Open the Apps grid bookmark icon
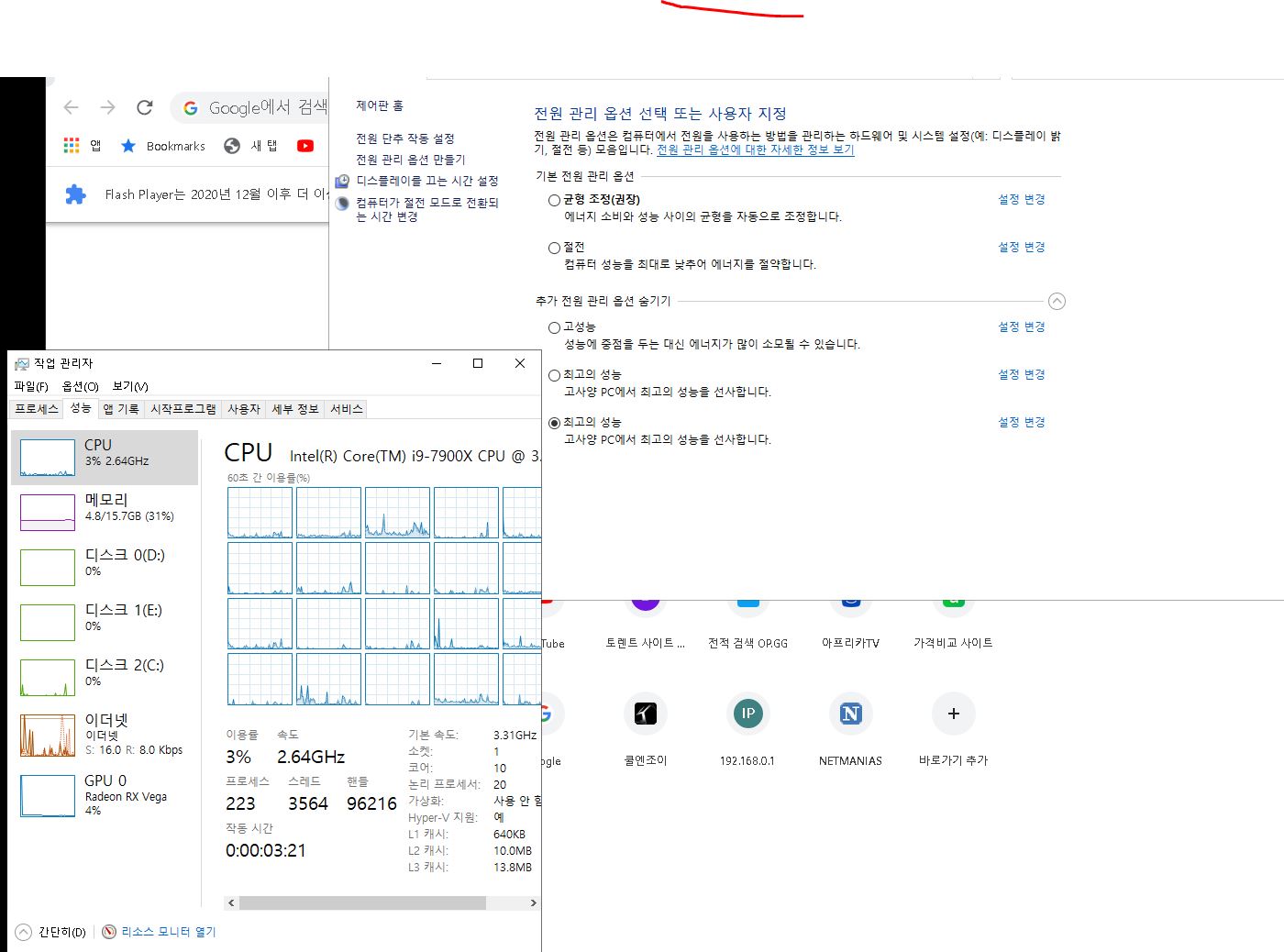The image size is (1284, 952). (x=72, y=146)
